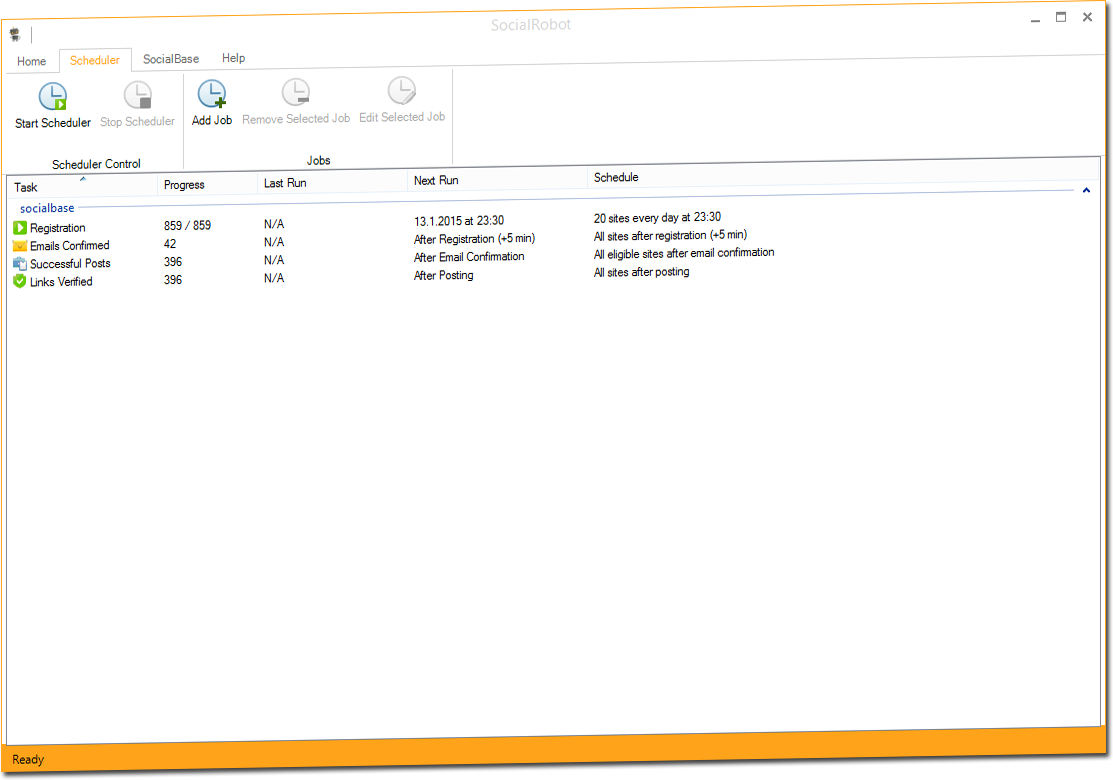Click the Remove Selected Job icon

pos(296,92)
